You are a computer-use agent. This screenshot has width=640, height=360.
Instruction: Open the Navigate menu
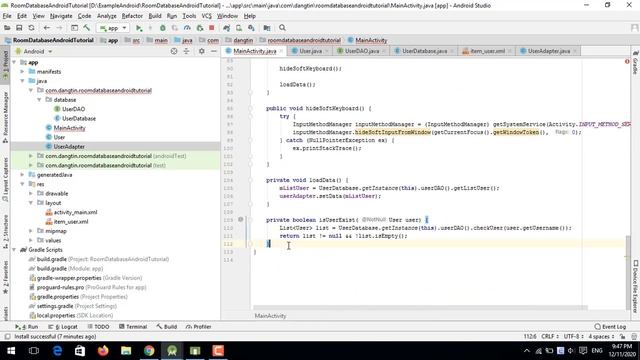coord(61,16)
